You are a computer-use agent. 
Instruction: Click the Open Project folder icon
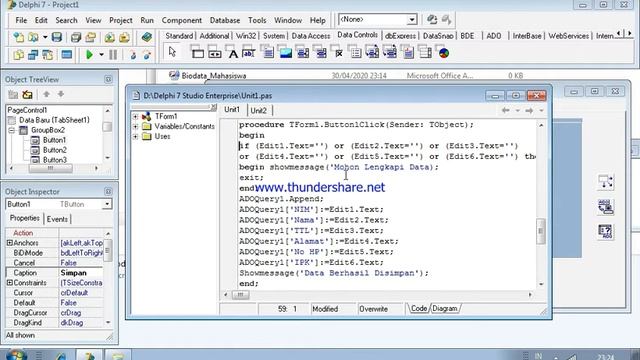point(90,38)
